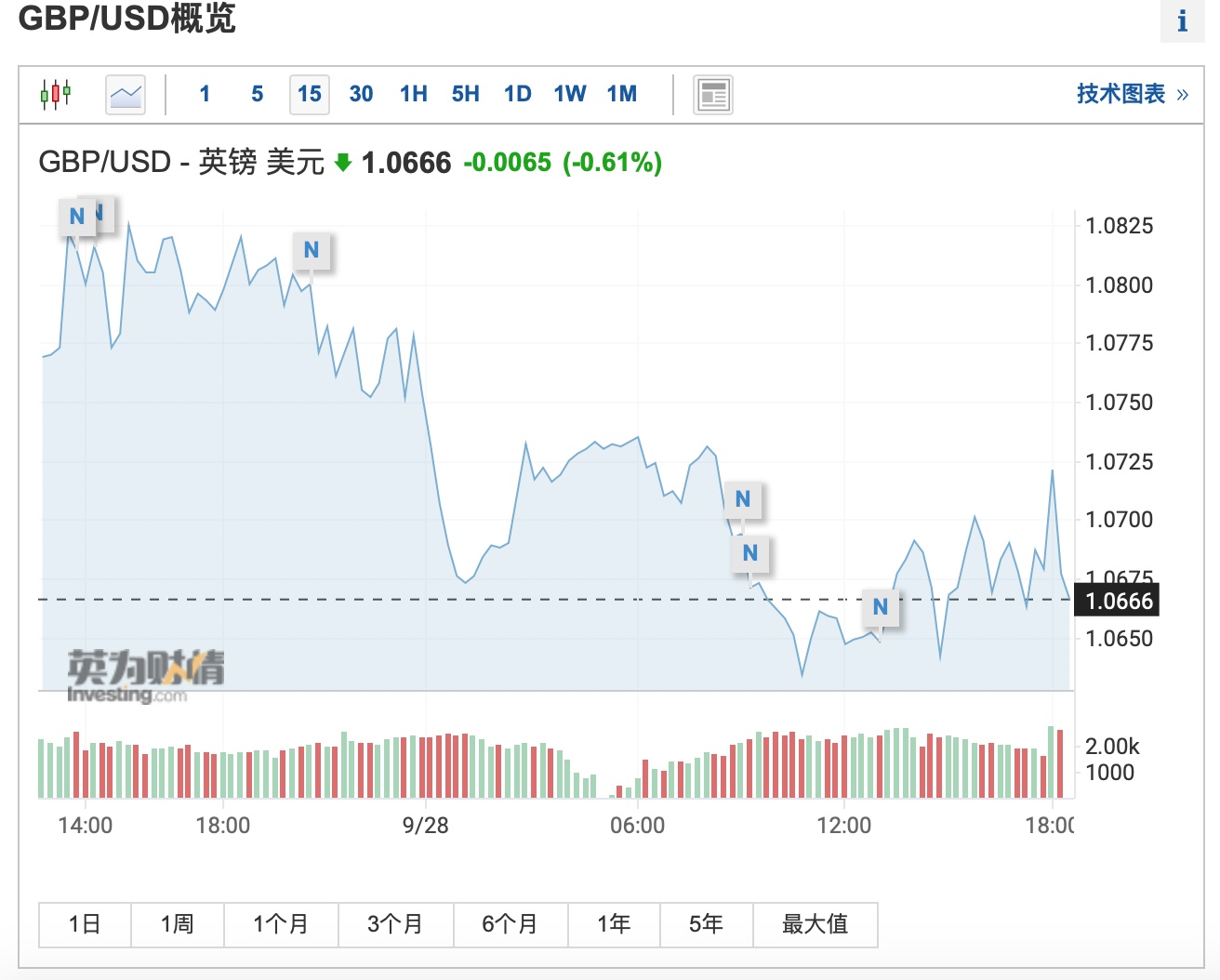Open the info icon at top right
Image resolution: width=1220 pixels, height=980 pixels.
[1182, 20]
